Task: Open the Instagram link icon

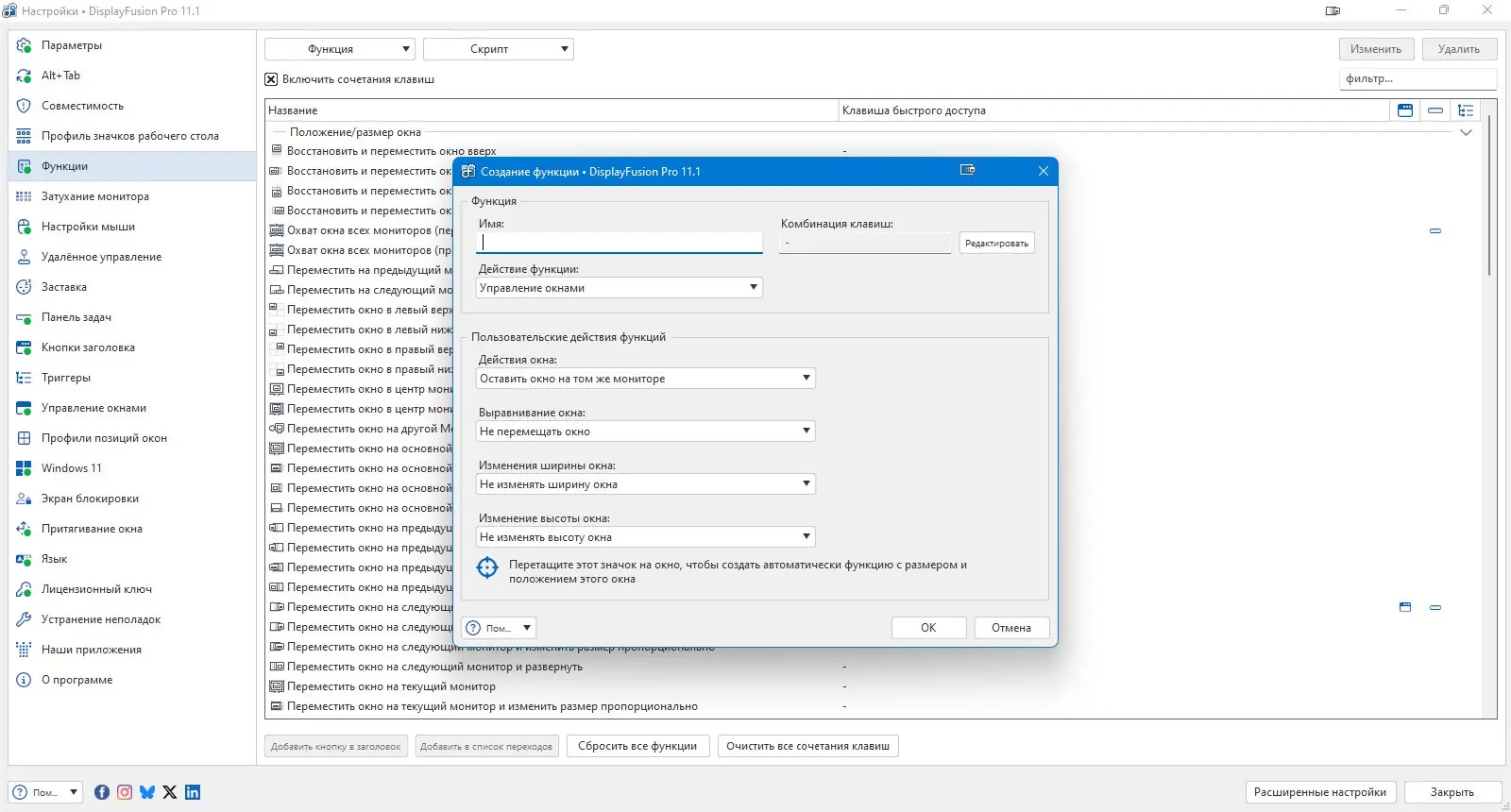Action: 125,792
